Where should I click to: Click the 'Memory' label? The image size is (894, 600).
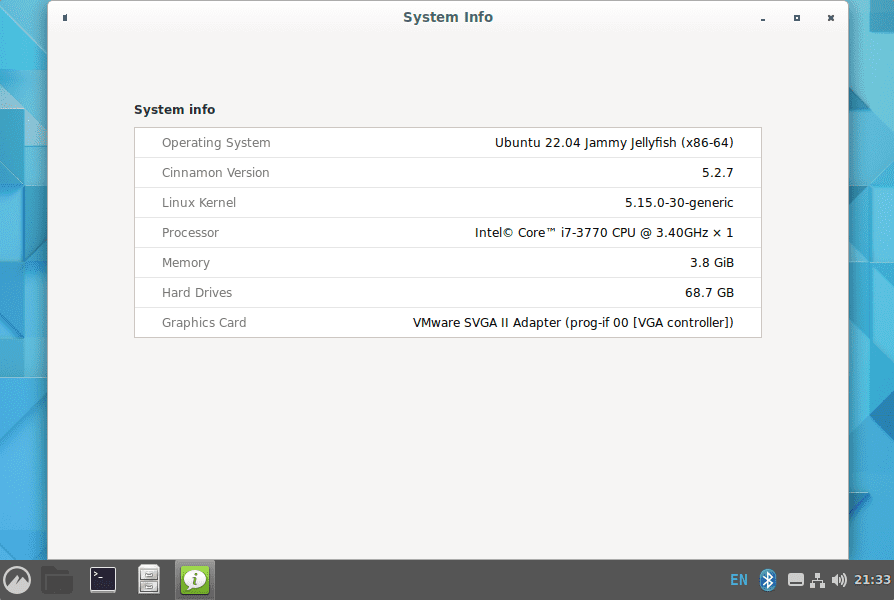(x=186, y=263)
